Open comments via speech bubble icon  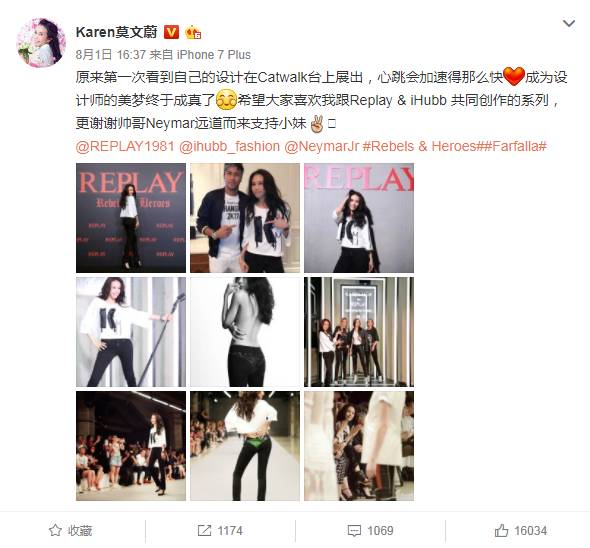(x=354, y=531)
